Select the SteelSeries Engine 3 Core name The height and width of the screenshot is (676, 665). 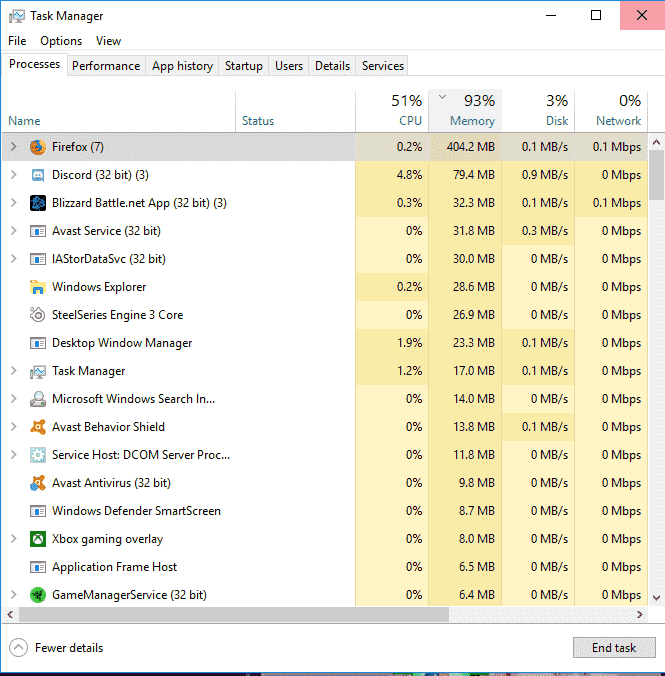click(x=117, y=315)
